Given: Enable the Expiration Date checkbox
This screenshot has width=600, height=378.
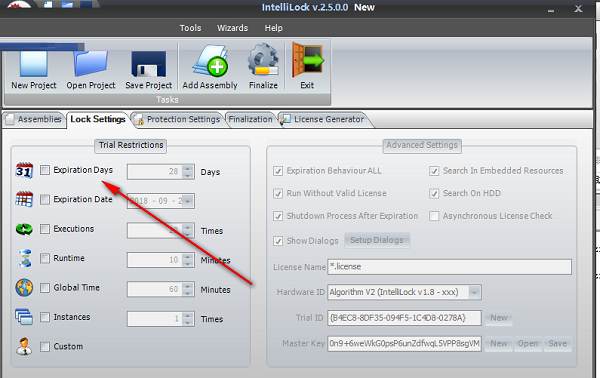Looking at the screenshot, I should pyautogui.click(x=45, y=199).
